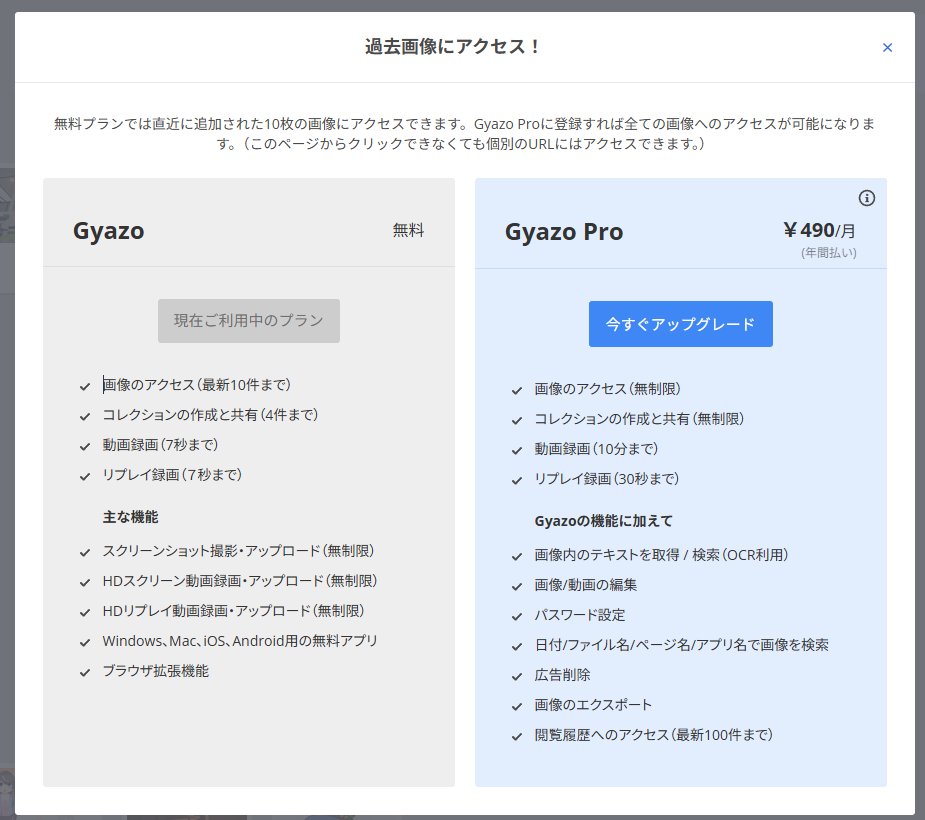Click the 今すぐアップグレード button

(680, 324)
